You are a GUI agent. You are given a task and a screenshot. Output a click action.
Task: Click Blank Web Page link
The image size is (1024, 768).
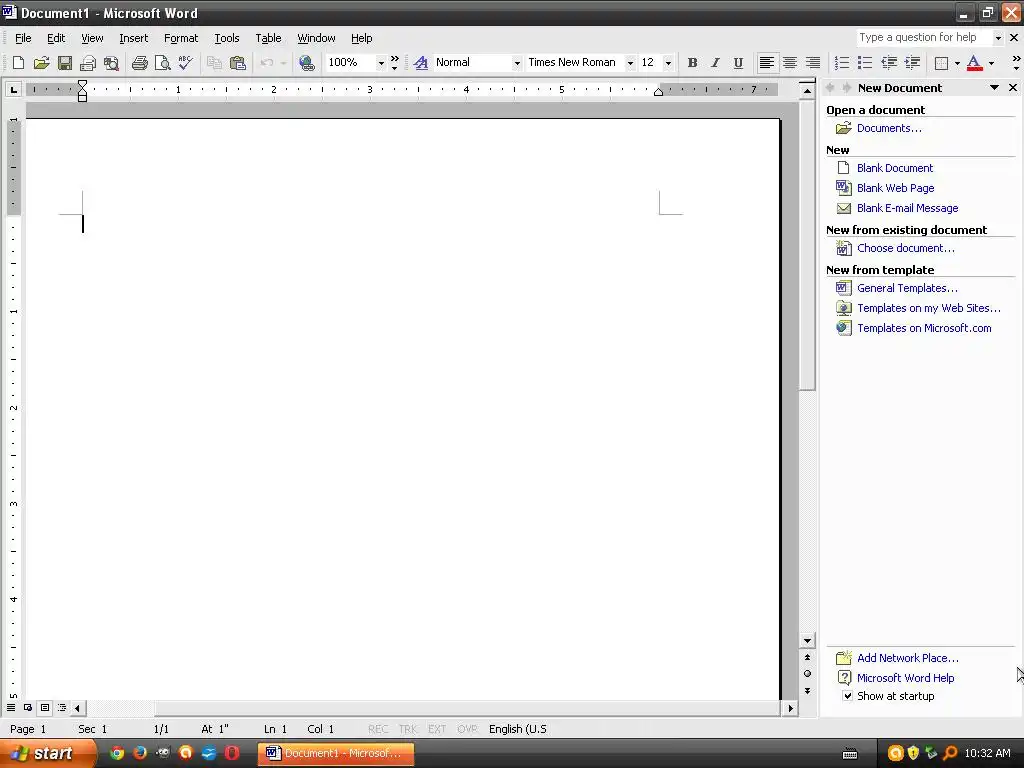pos(895,188)
